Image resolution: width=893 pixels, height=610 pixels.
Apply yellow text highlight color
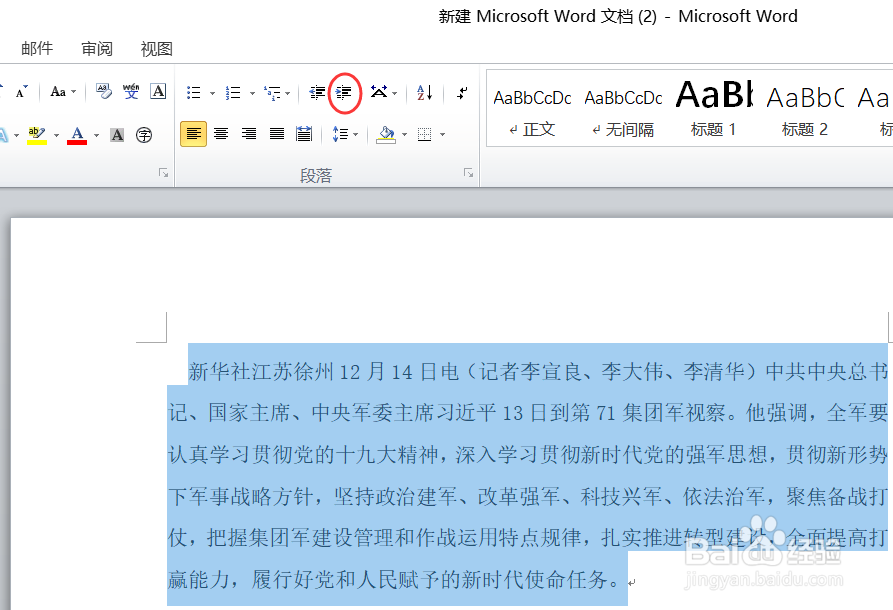pyautogui.click(x=36, y=133)
